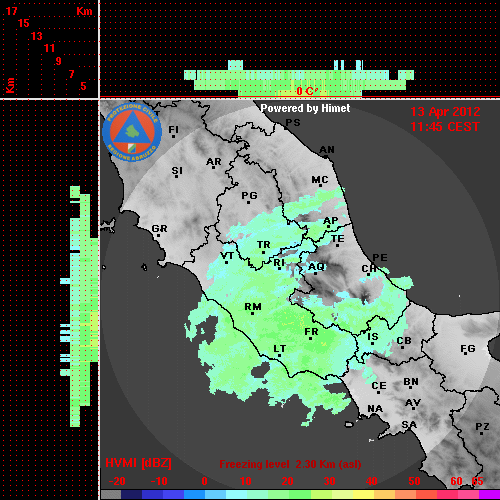Select the PE city label on the coast
Screen dimensions: 500x500
click(380, 257)
